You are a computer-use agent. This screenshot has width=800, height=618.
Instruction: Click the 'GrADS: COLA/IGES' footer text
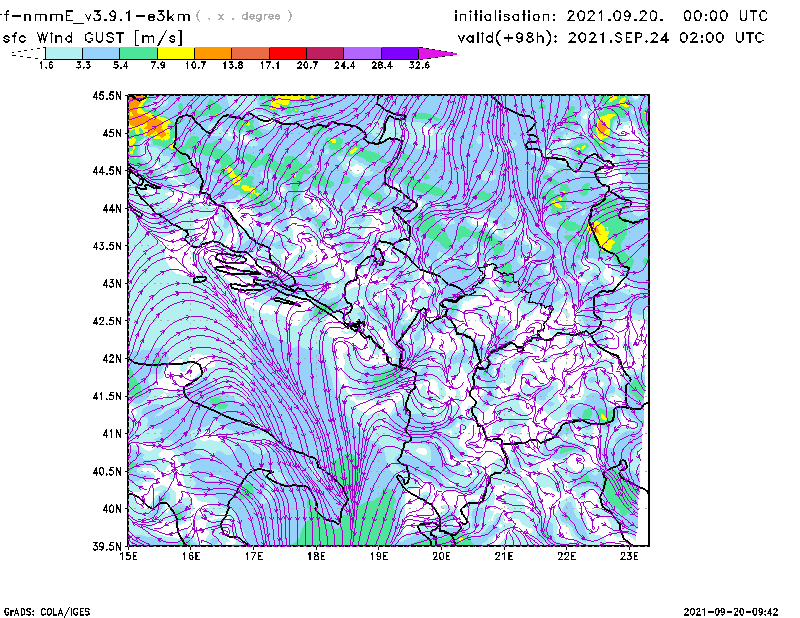point(47,612)
